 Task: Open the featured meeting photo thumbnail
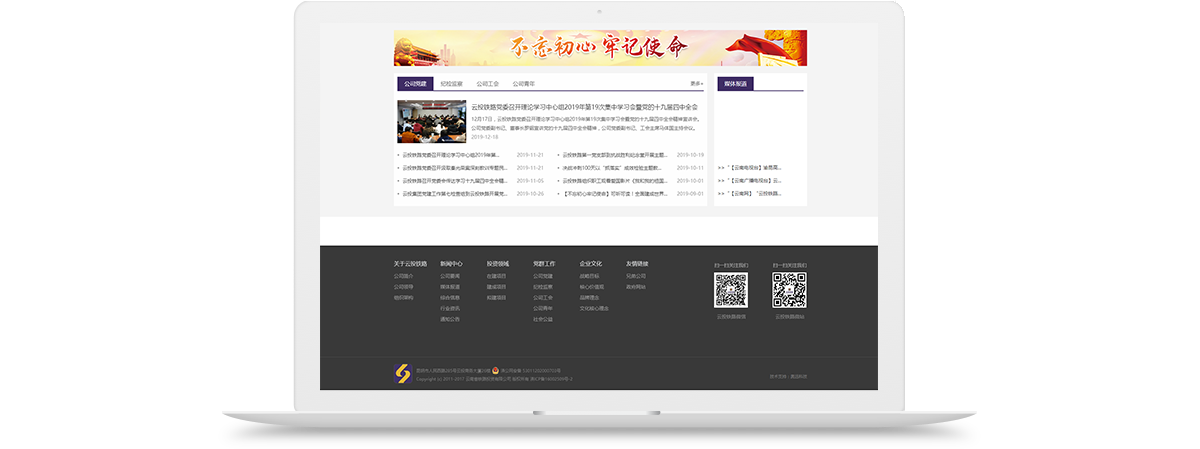(425, 121)
